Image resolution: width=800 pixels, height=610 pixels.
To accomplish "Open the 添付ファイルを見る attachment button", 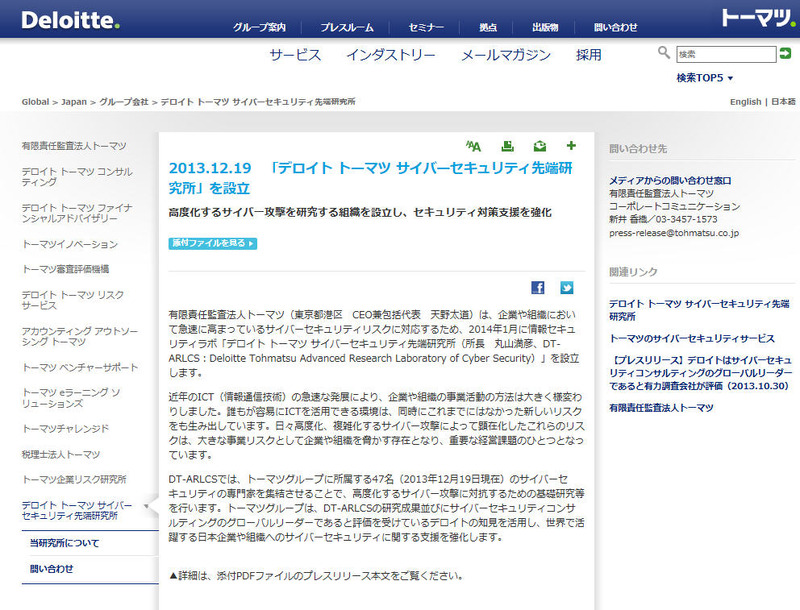I will [x=213, y=243].
